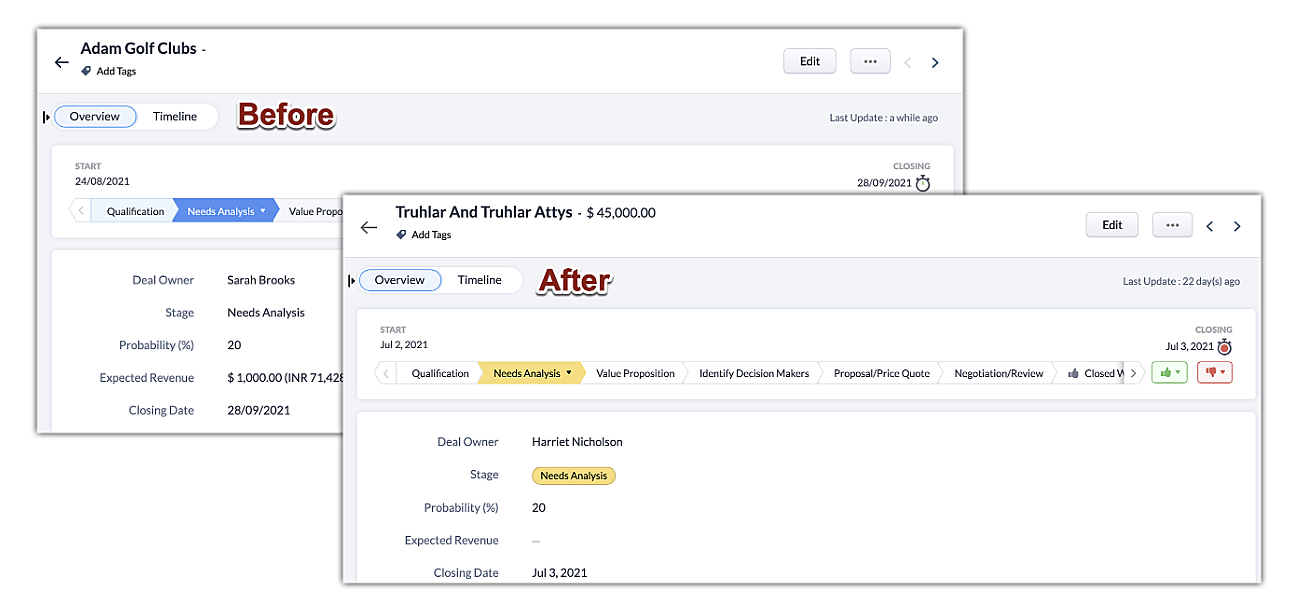This screenshot has height=600, width=1298.
Task: Click stopwatch icon next to 28/09/2021 closing
Action: [922, 183]
